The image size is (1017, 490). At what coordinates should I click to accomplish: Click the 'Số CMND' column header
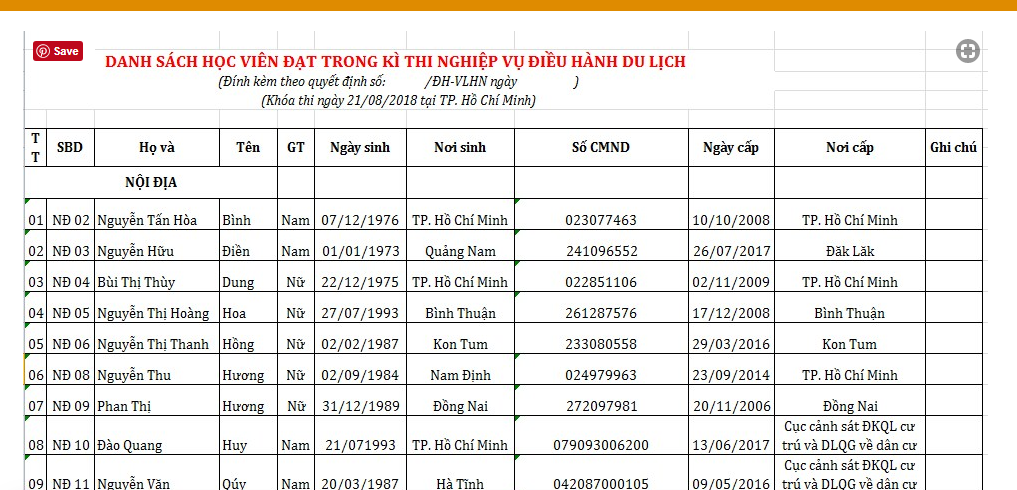click(601, 147)
